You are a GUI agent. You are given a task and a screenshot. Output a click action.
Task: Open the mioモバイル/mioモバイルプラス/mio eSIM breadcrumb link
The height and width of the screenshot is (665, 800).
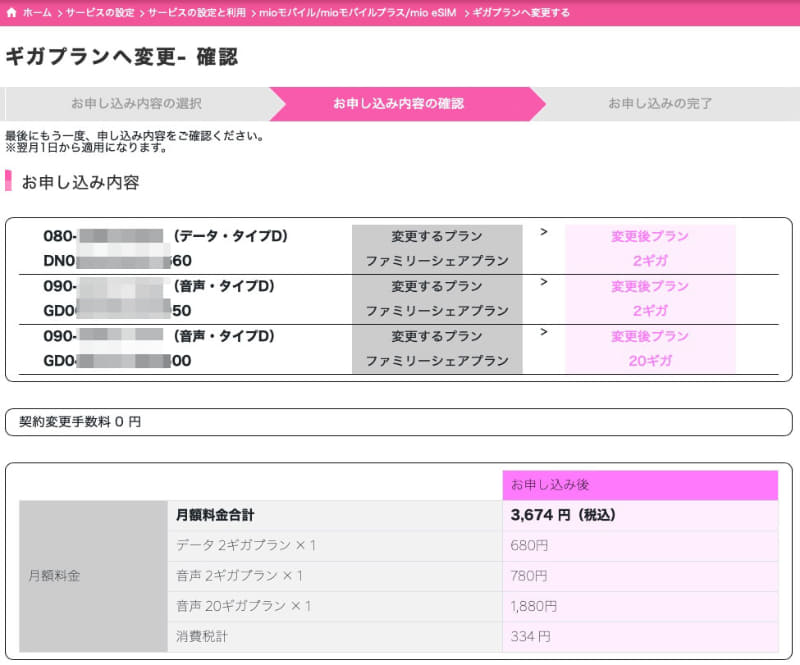click(x=352, y=13)
